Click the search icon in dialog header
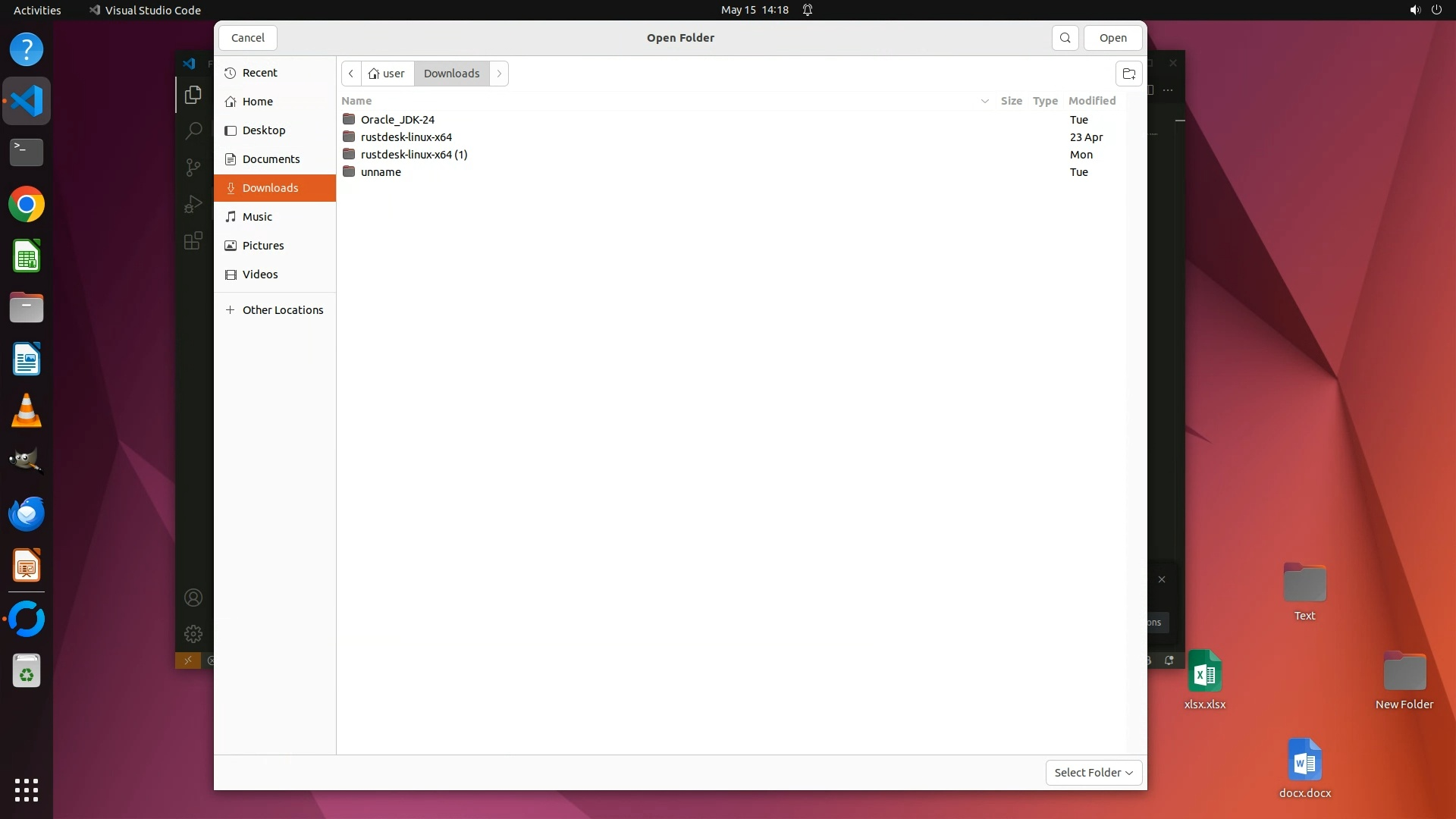Image resolution: width=1456 pixels, height=819 pixels. (1065, 38)
